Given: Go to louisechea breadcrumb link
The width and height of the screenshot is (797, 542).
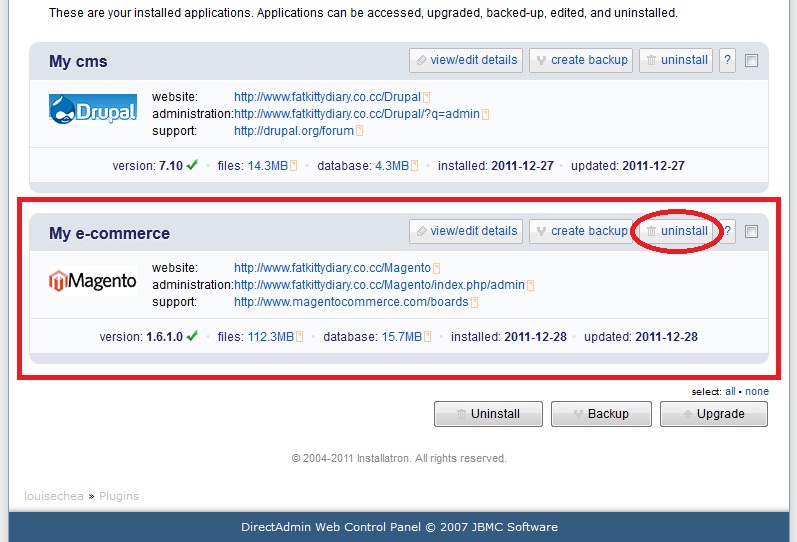Looking at the screenshot, I should (53, 496).
